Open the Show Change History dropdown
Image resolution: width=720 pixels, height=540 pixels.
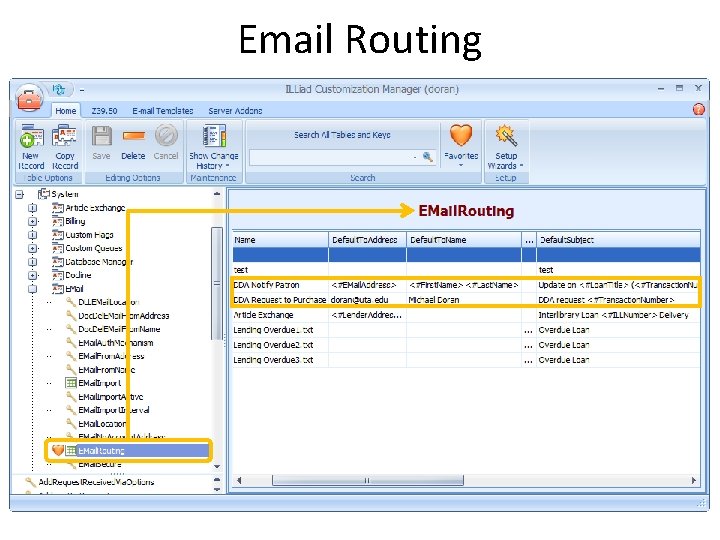point(214,147)
